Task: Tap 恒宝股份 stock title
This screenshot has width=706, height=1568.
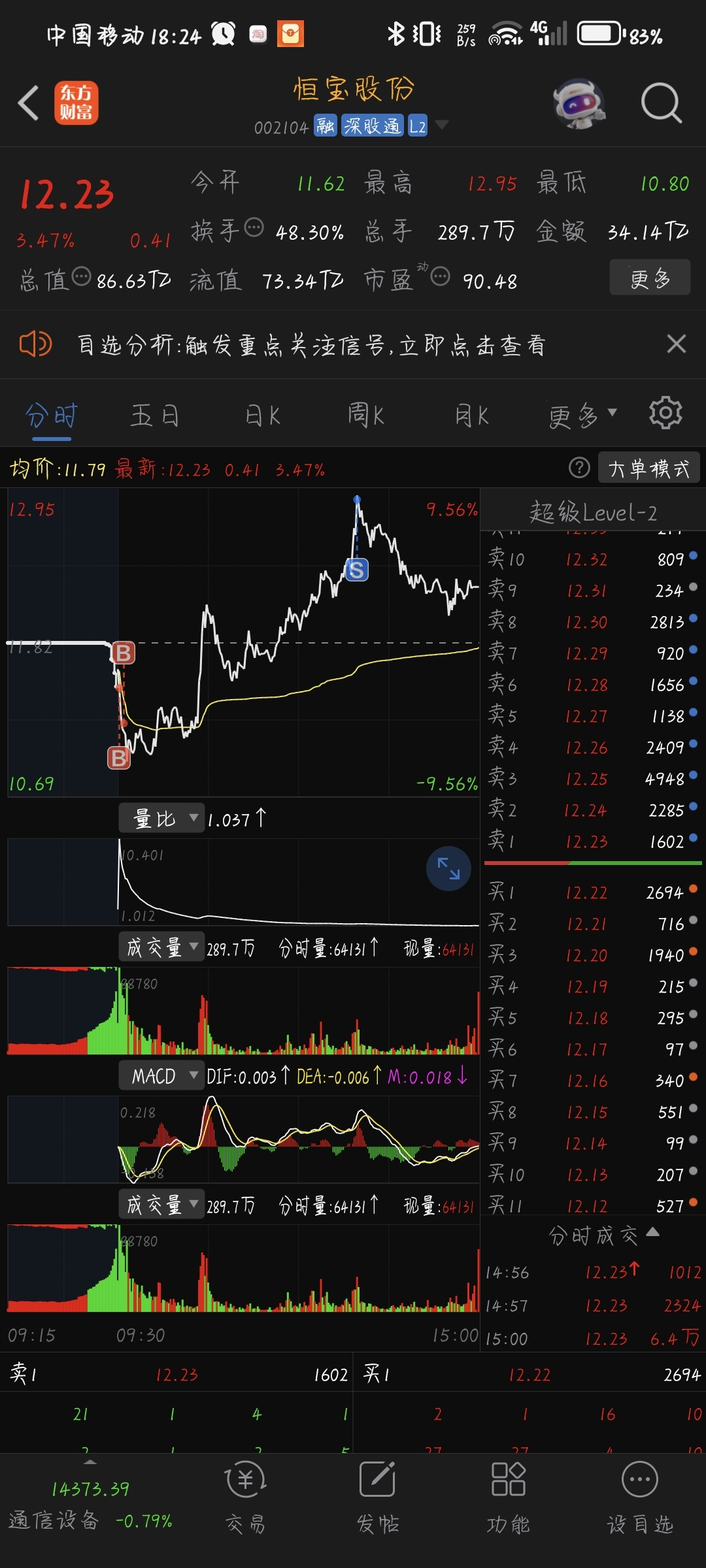Action: pyautogui.click(x=354, y=89)
